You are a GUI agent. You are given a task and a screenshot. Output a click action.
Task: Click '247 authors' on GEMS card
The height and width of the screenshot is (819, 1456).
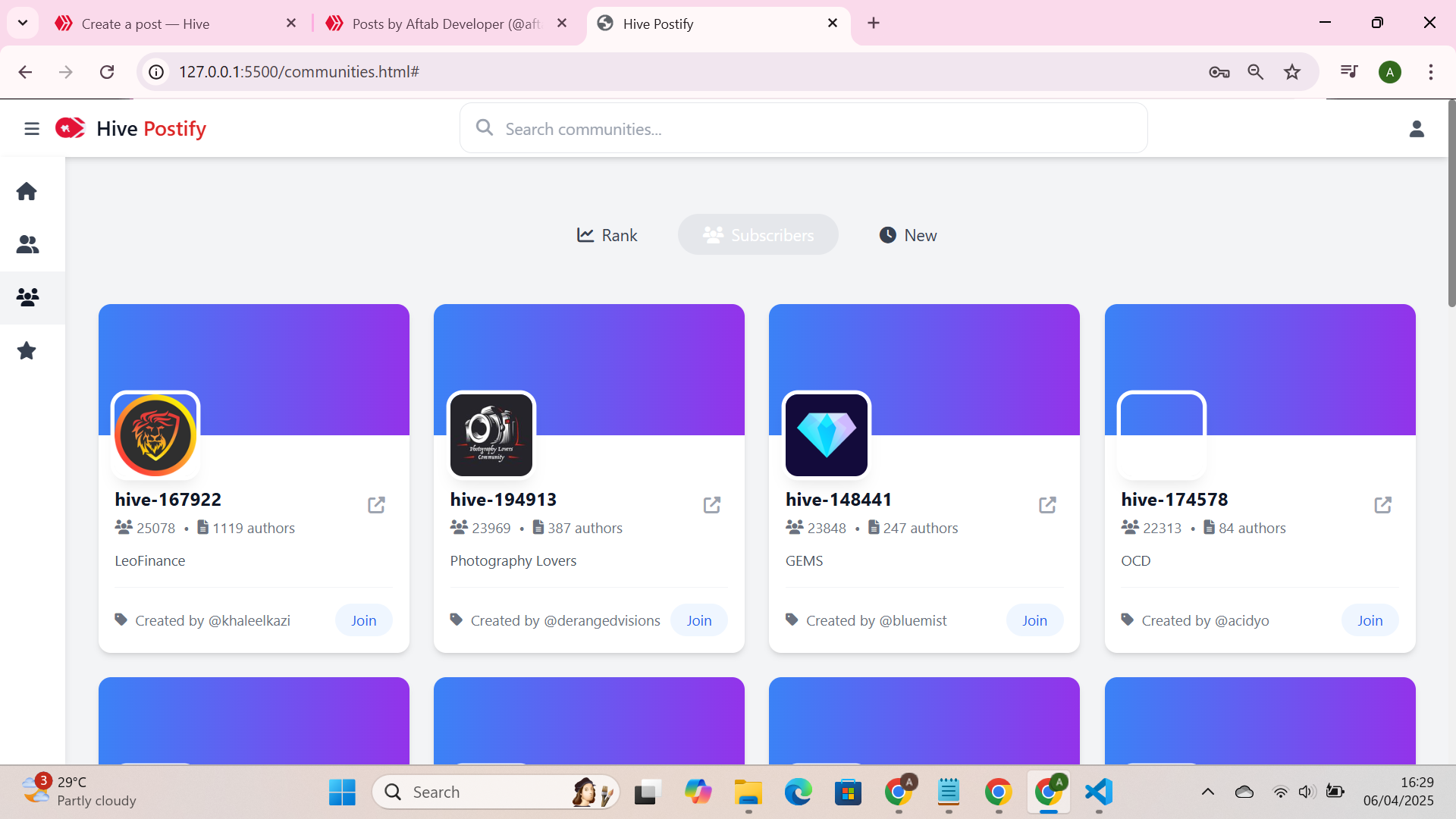point(921,528)
